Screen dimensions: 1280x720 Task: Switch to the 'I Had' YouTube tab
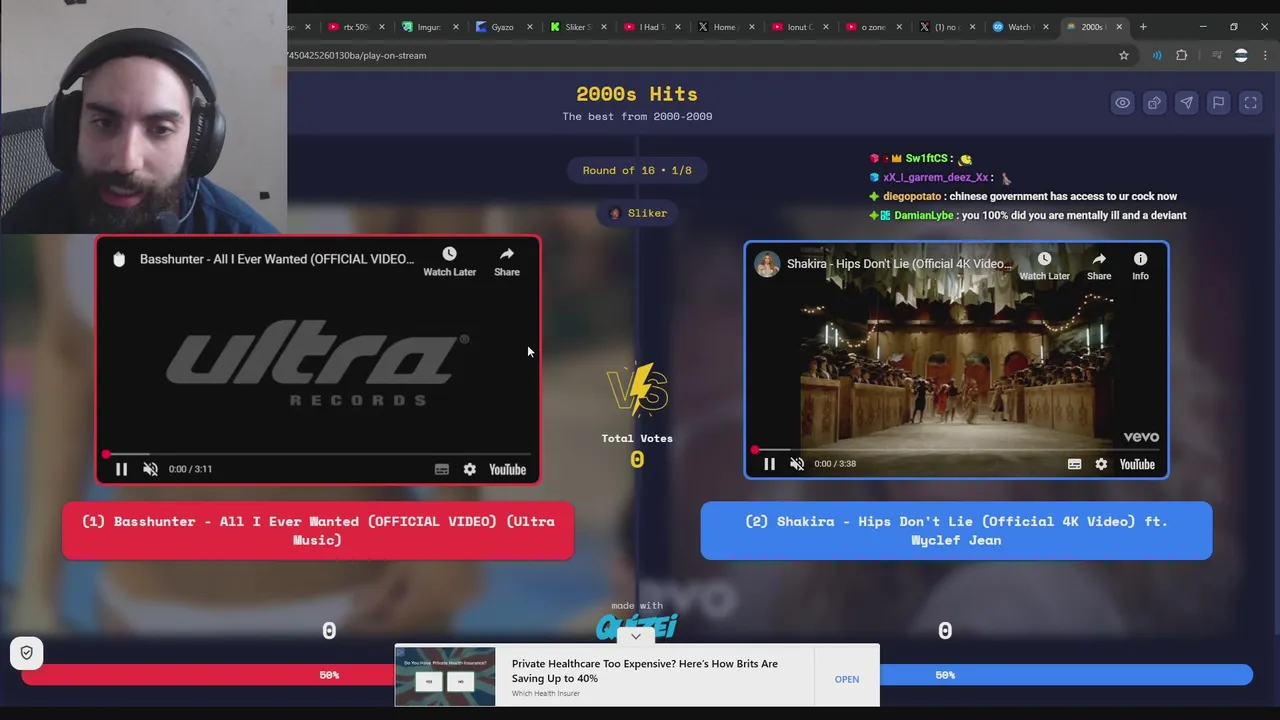[x=650, y=27]
